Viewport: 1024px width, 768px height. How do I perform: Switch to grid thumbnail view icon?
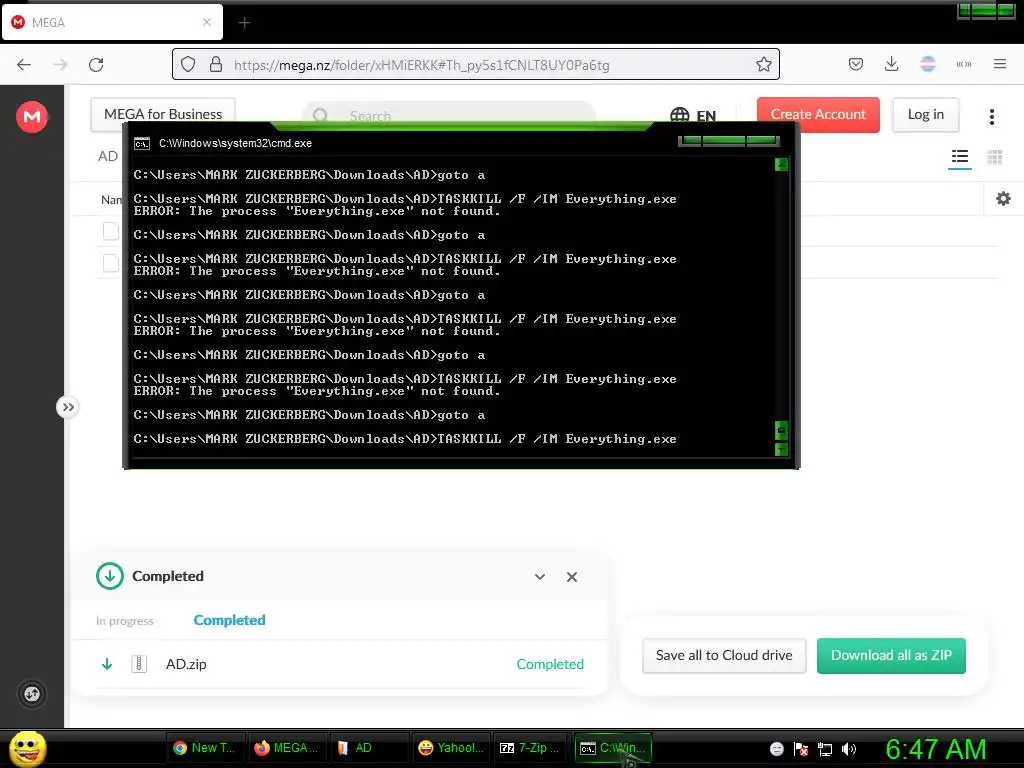coord(994,157)
